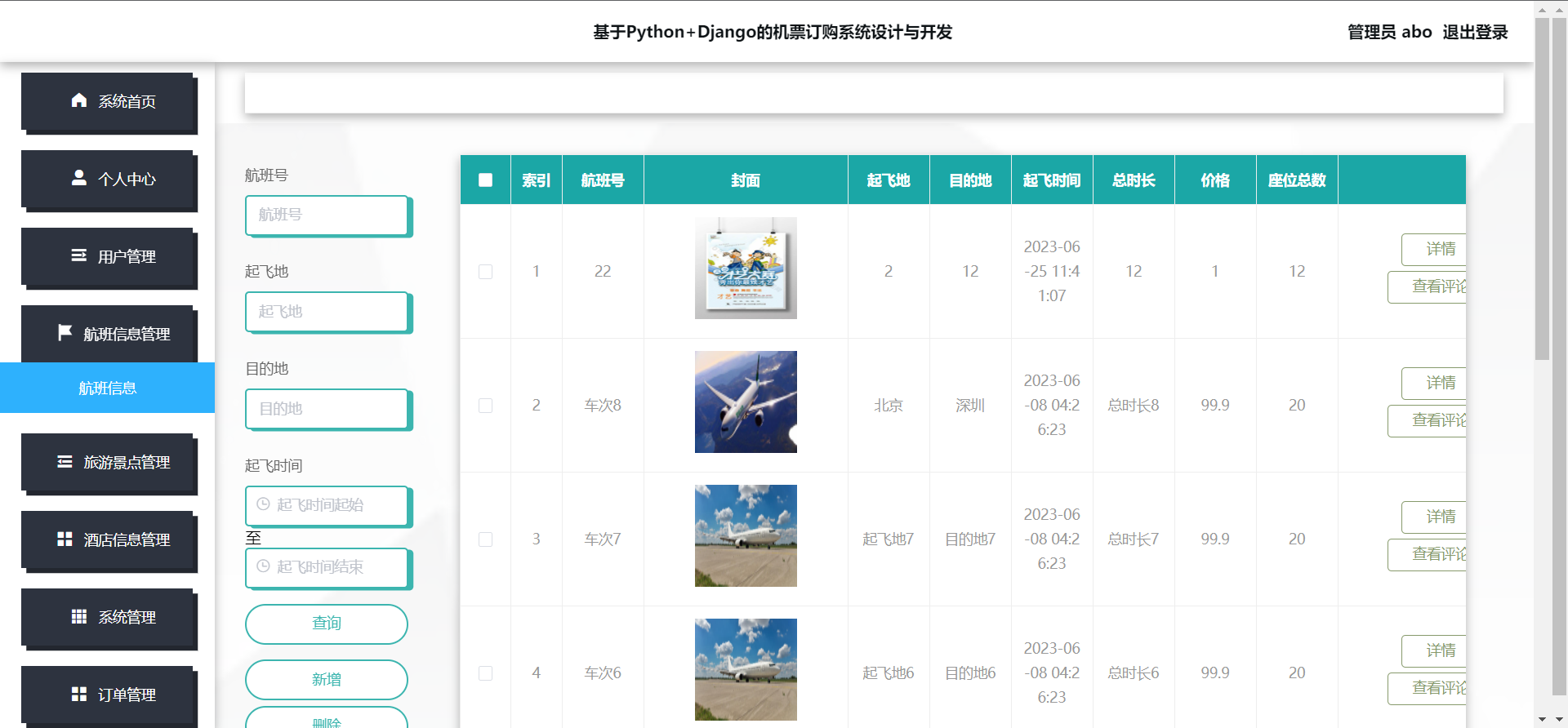Image resolution: width=1568 pixels, height=728 pixels.
Task: Open the 个人中心 menu
Action: [107, 179]
